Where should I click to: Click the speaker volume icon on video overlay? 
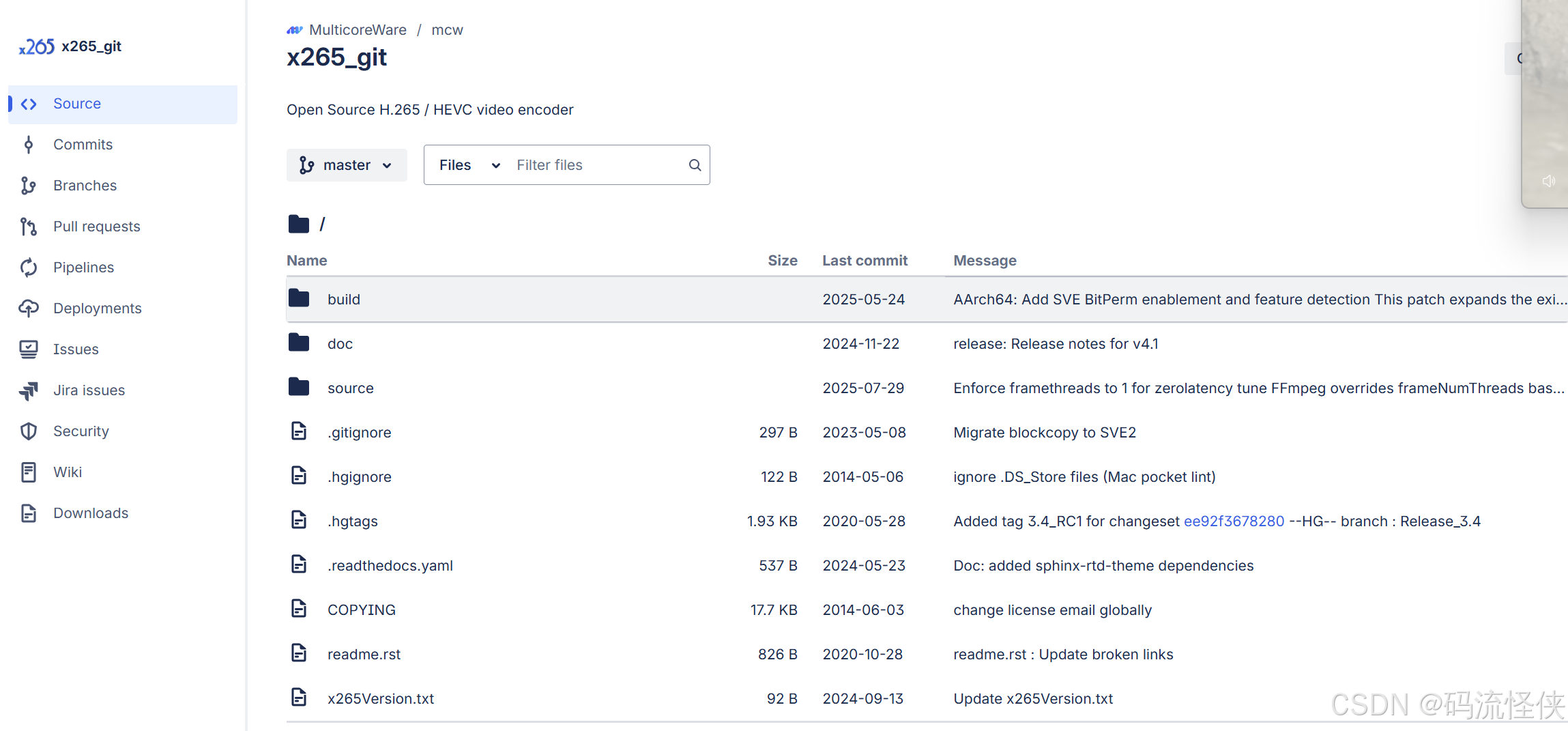click(1549, 181)
